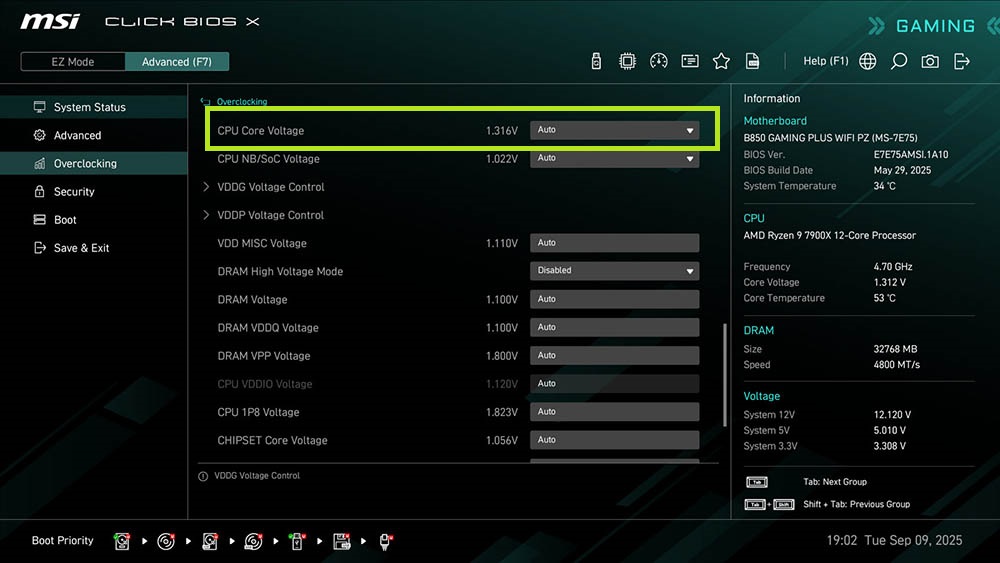Click the Tab: Next Group hint
This screenshot has height=563, width=1000.
click(x=835, y=482)
